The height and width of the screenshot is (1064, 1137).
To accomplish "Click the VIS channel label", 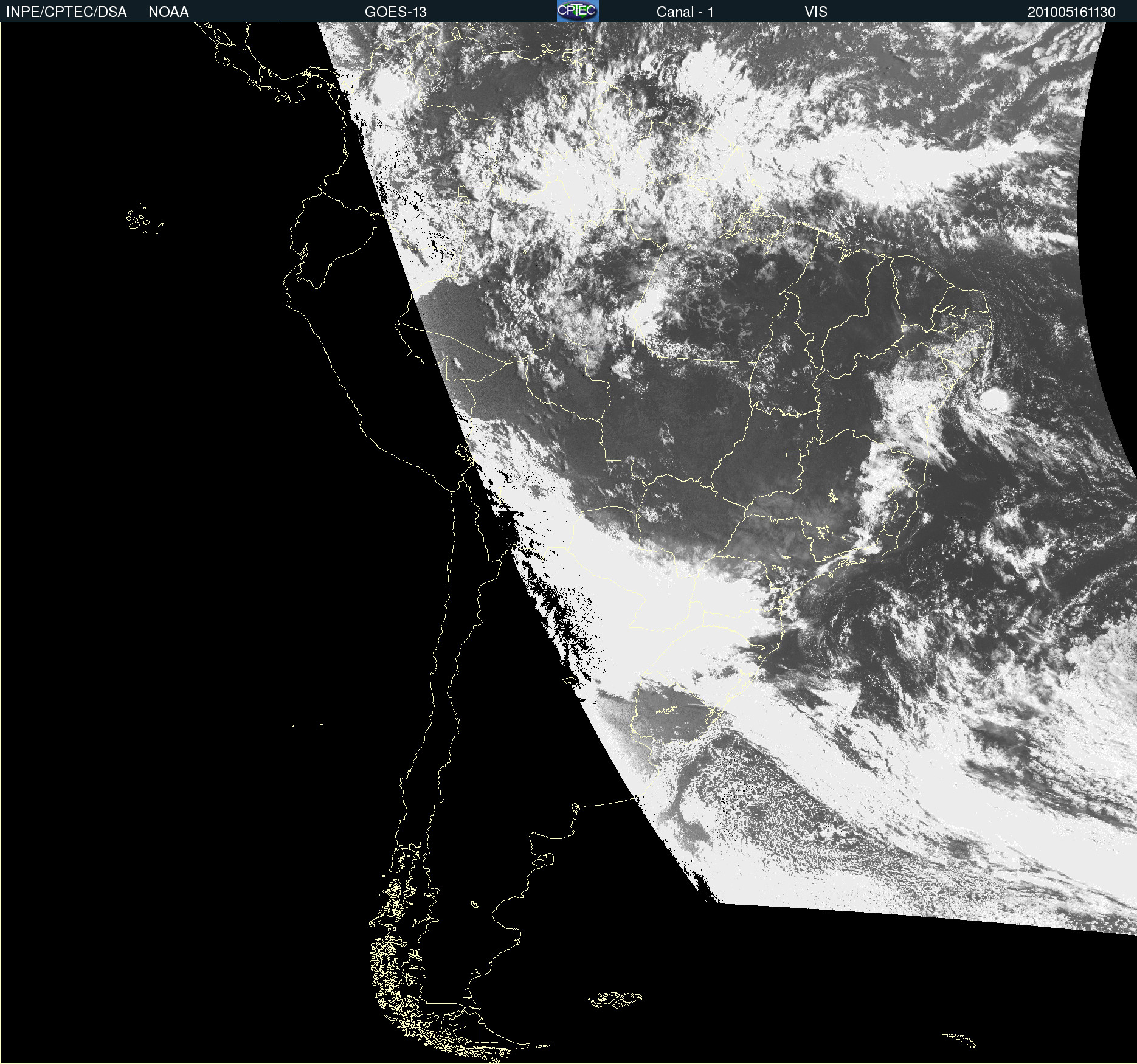I will [x=816, y=12].
